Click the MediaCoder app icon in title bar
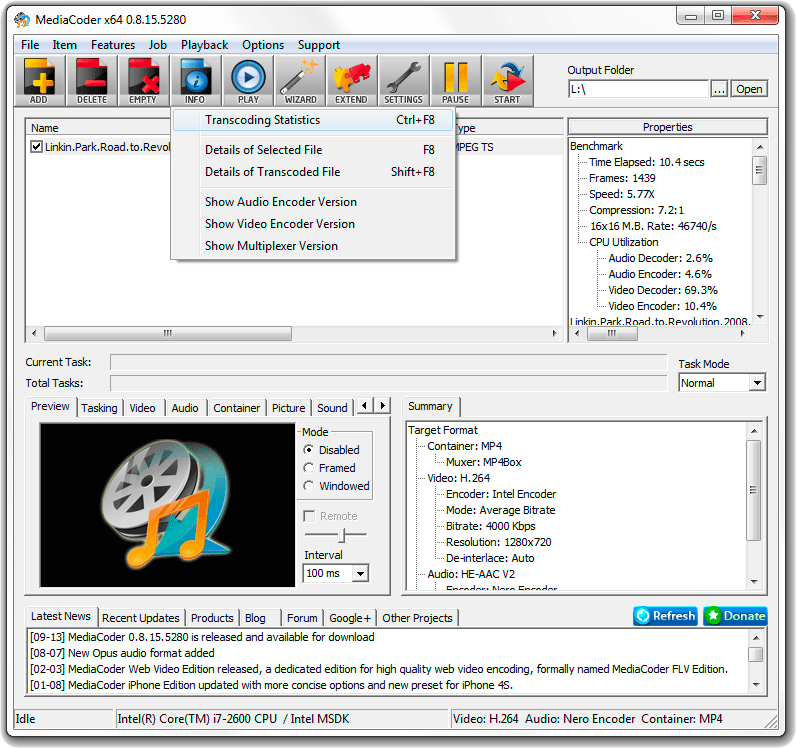This screenshot has width=796, height=748. click(x=22, y=20)
